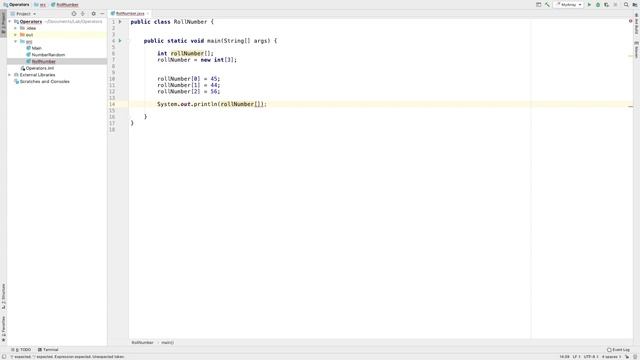Hide the Project panel with minus icon
The image size is (640, 360).
click(x=102, y=13)
